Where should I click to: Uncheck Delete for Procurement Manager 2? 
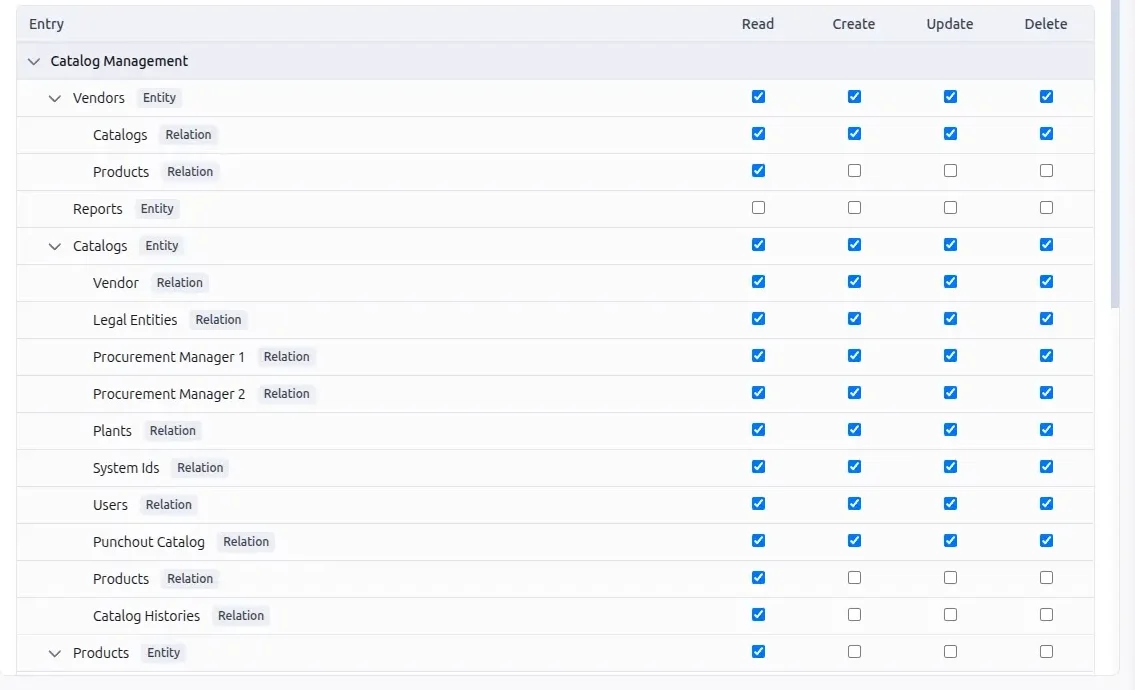click(1046, 392)
